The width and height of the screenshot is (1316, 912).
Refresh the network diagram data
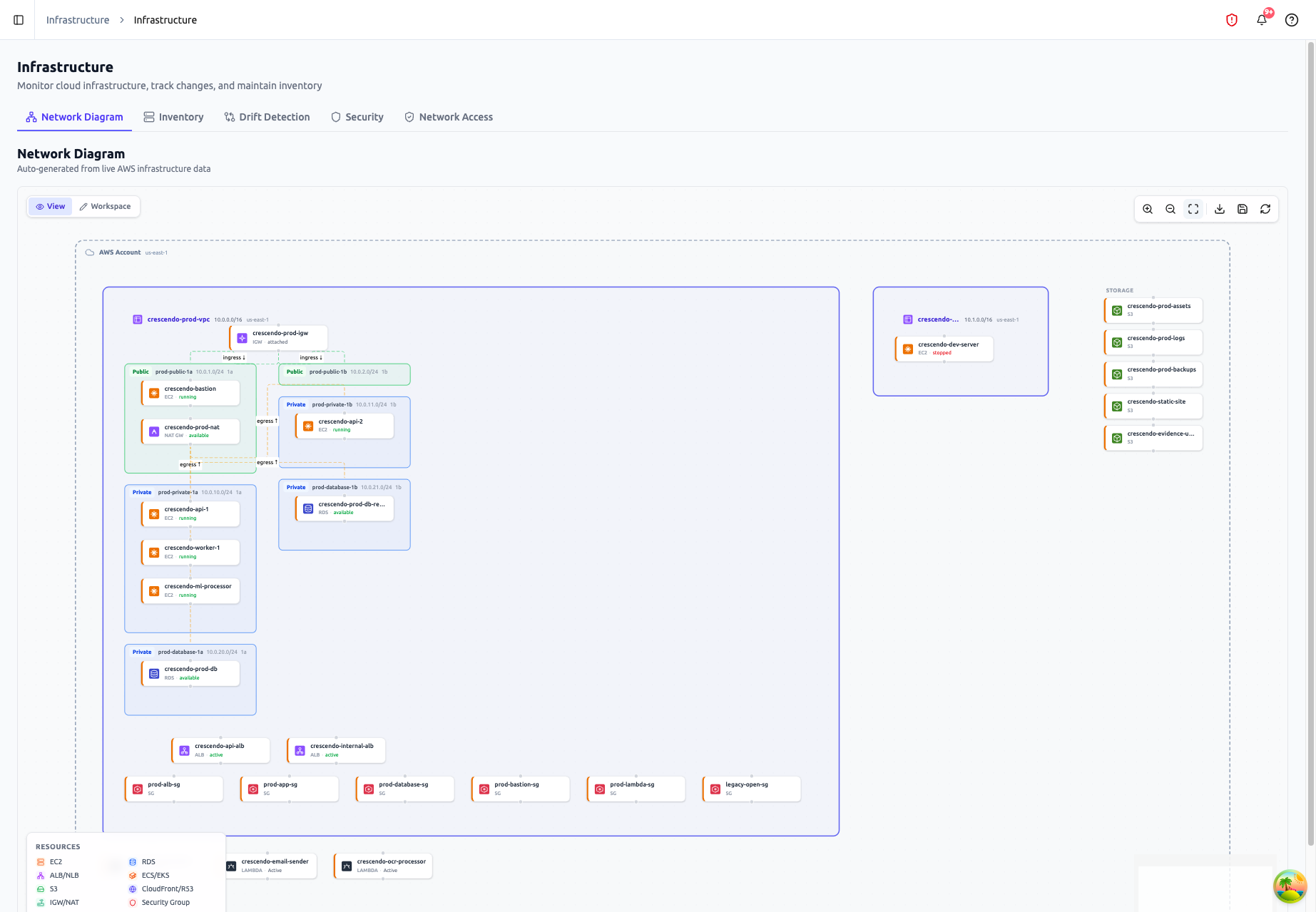click(1265, 209)
